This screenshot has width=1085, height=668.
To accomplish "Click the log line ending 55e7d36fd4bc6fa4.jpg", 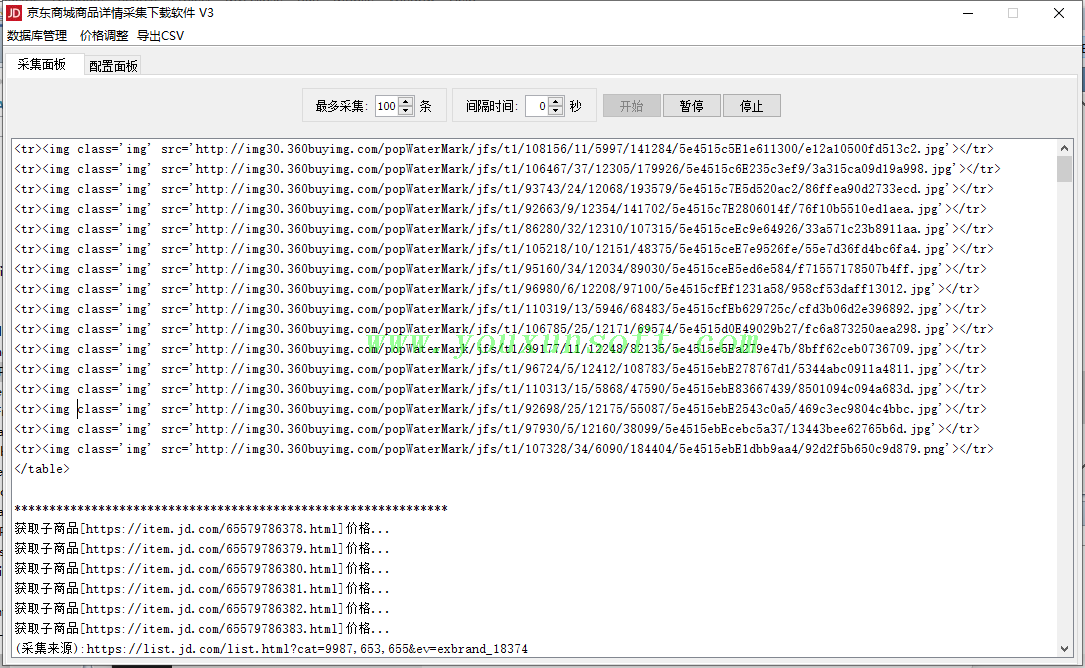I will tap(504, 249).
